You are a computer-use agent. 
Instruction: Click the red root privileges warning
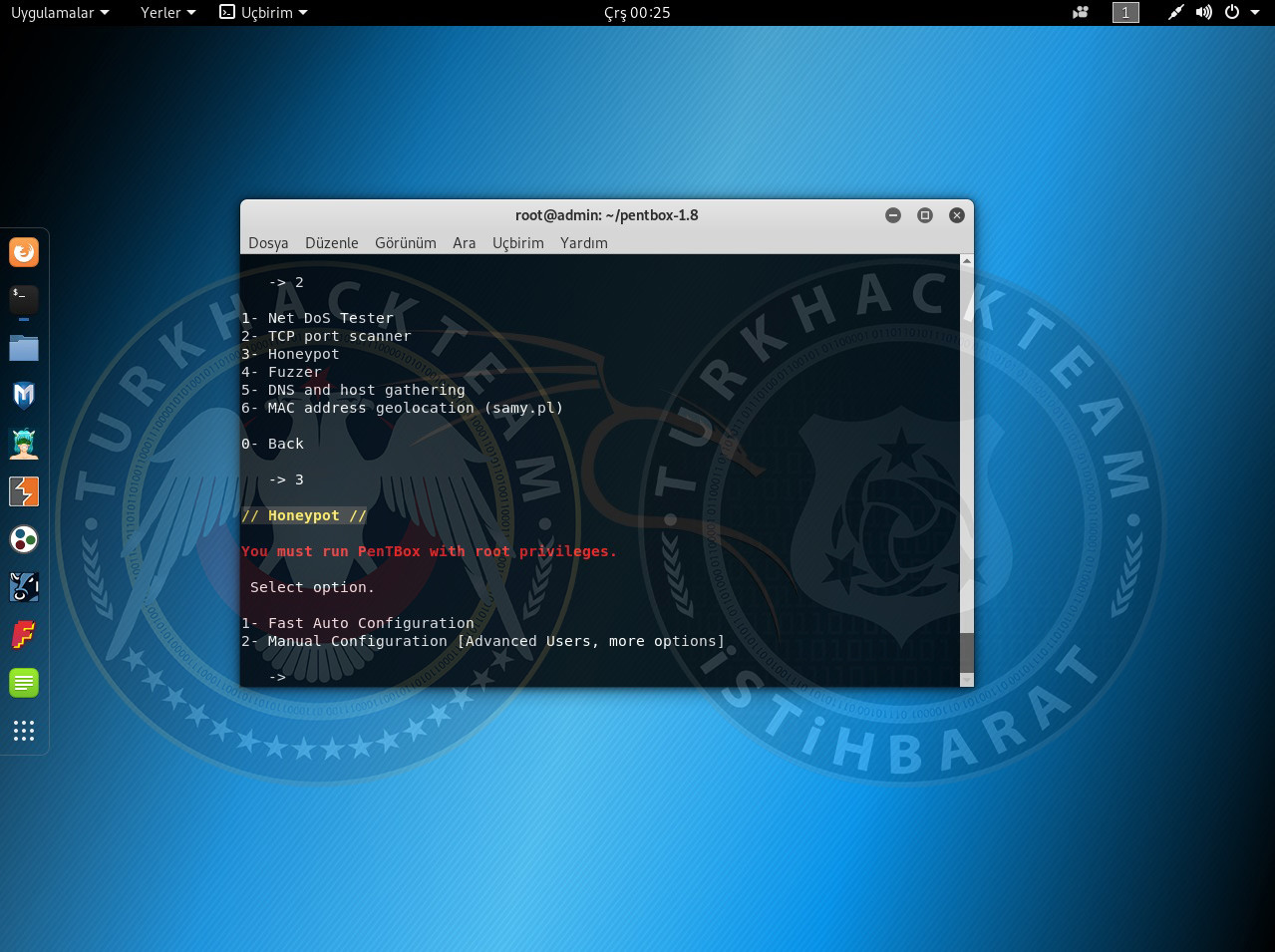(x=430, y=551)
